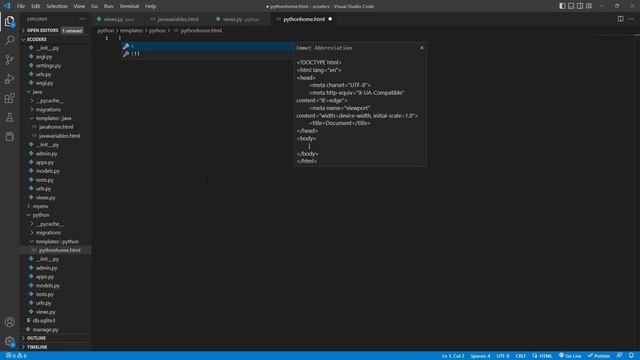The width and height of the screenshot is (640, 360).
Task: Expand the migrations folder under java
Action: click(55, 109)
